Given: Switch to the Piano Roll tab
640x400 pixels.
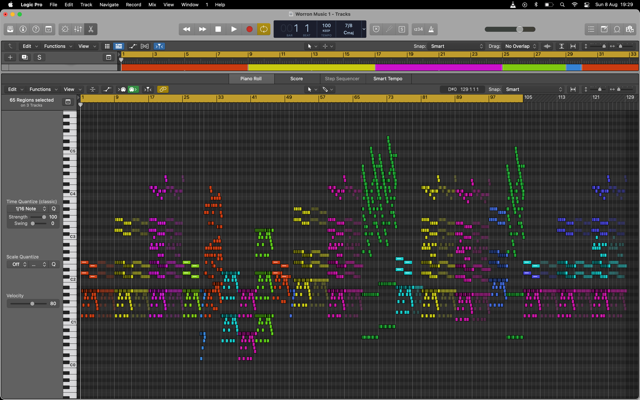Looking at the screenshot, I should (x=251, y=78).
